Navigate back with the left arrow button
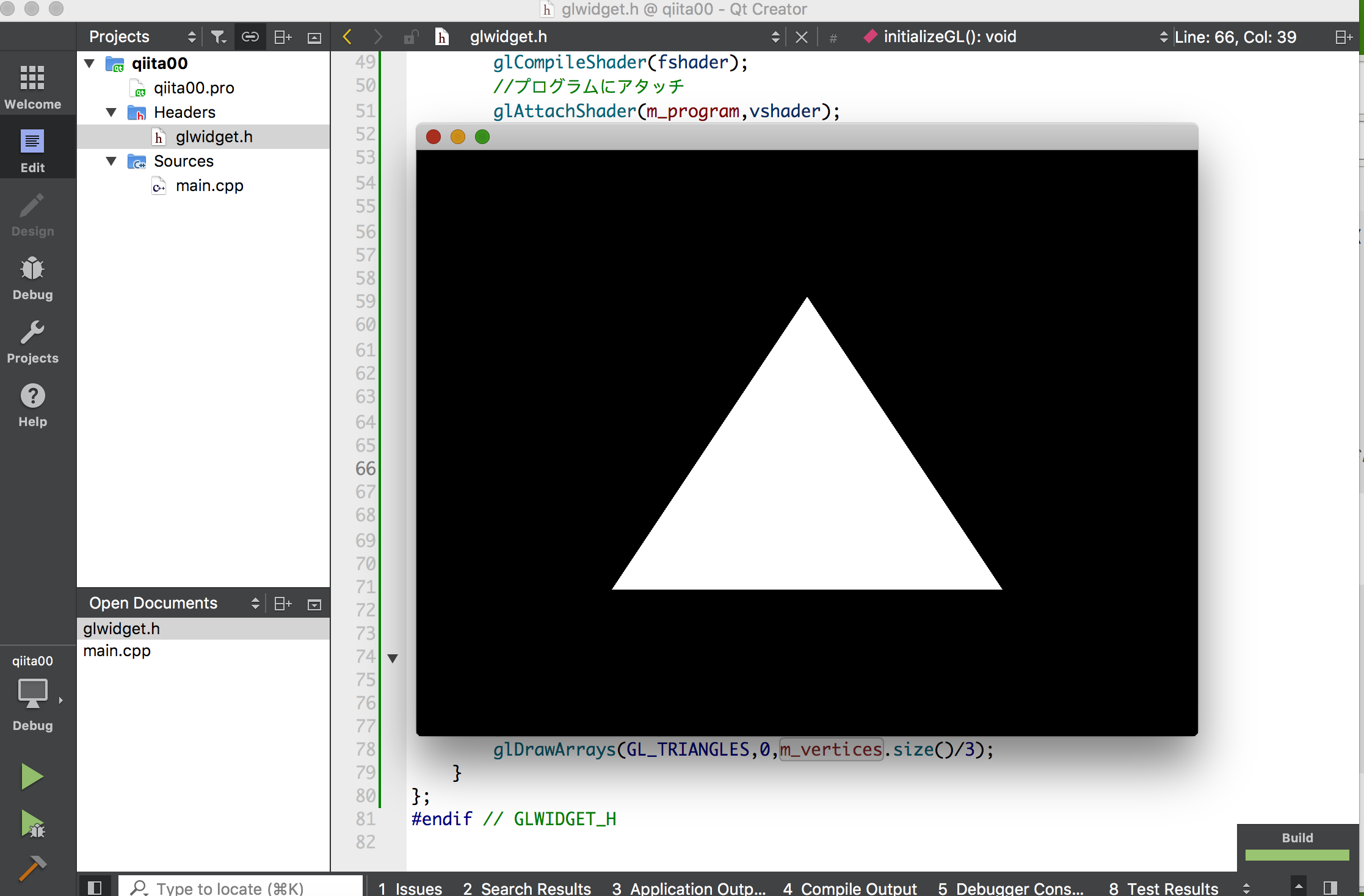The image size is (1364, 896). click(x=347, y=37)
